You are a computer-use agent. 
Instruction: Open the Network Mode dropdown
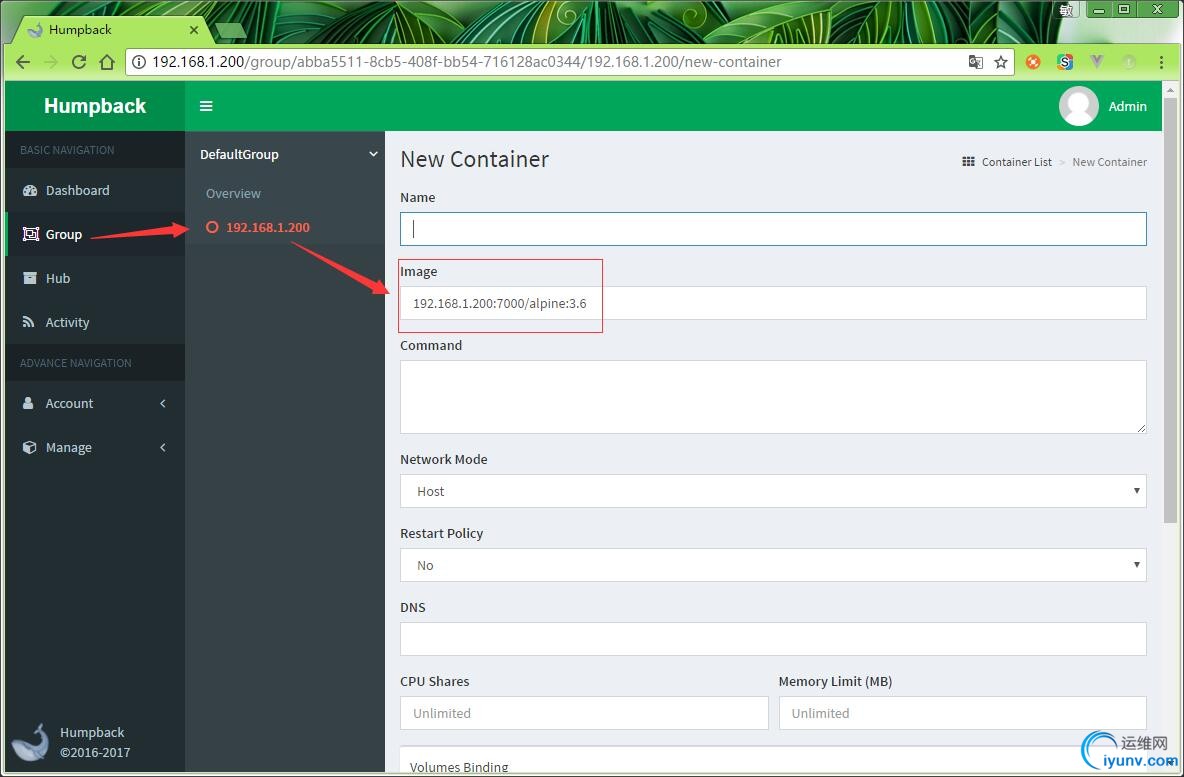(773, 491)
